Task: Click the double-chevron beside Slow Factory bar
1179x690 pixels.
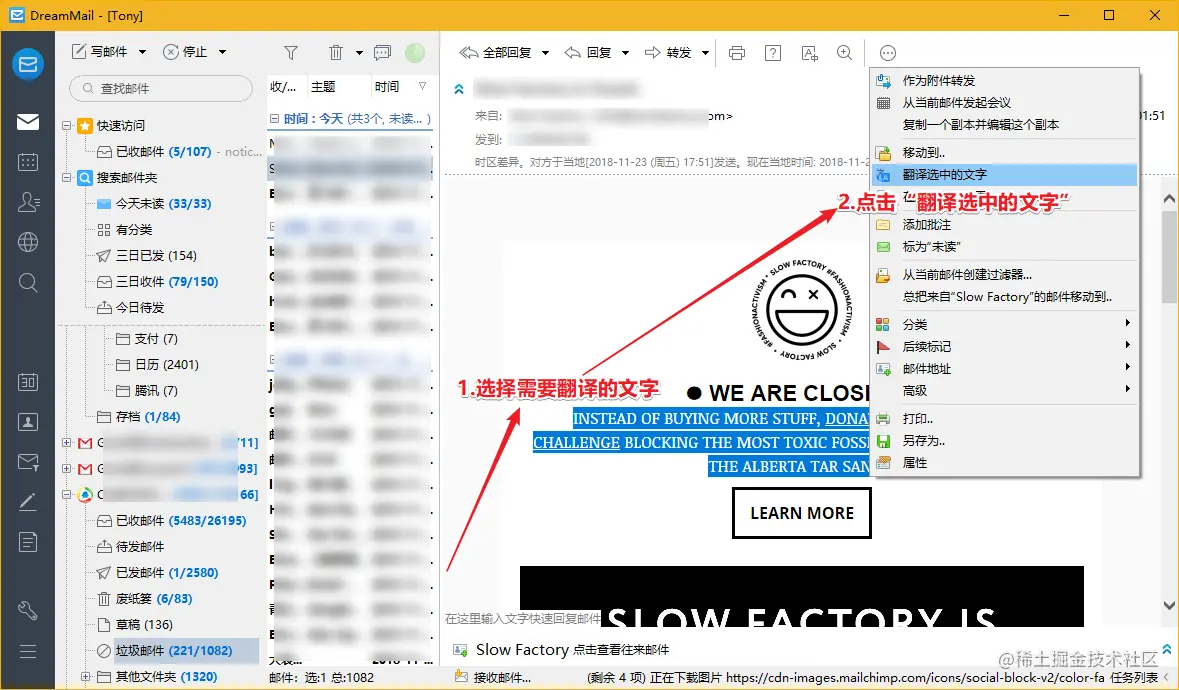Action: pyautogui.click(x=1166, y=649)
